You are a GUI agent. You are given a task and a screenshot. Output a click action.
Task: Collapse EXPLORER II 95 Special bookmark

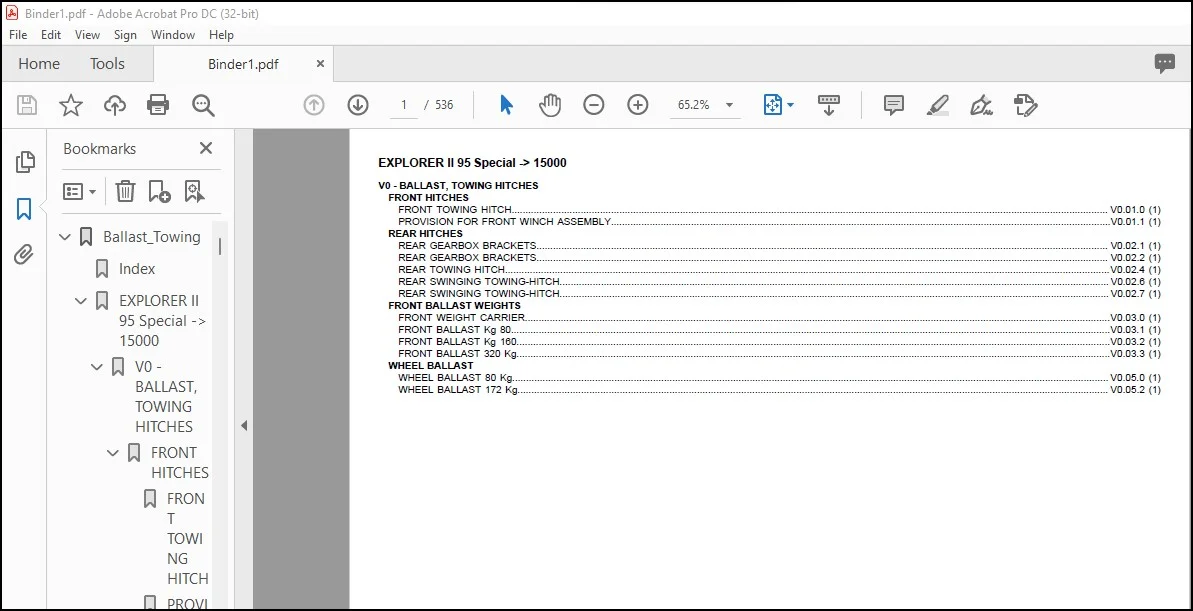(x=81, y=301)
